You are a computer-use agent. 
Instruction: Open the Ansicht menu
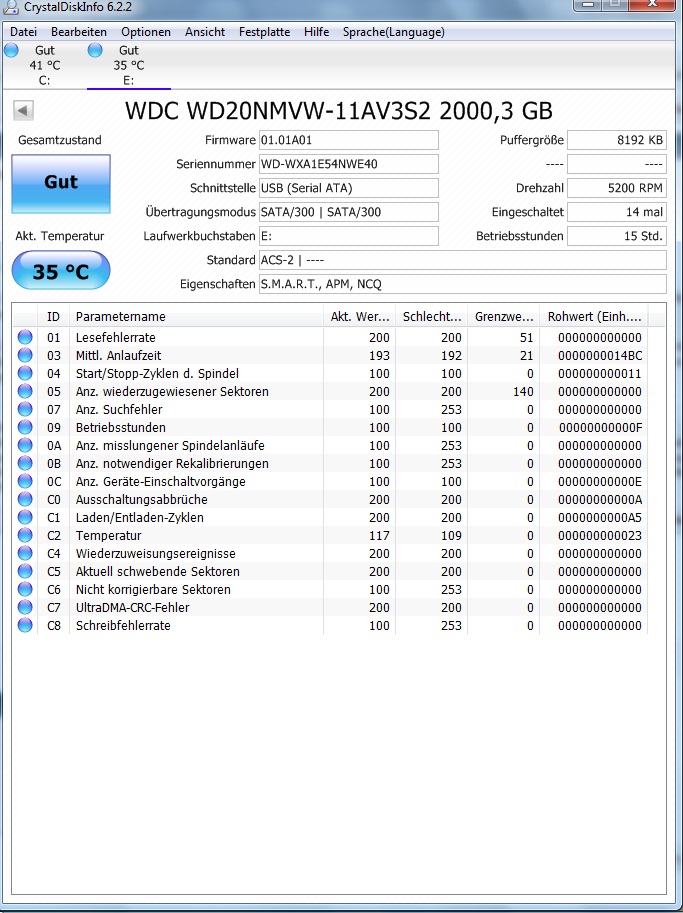[x=205, y=32]
